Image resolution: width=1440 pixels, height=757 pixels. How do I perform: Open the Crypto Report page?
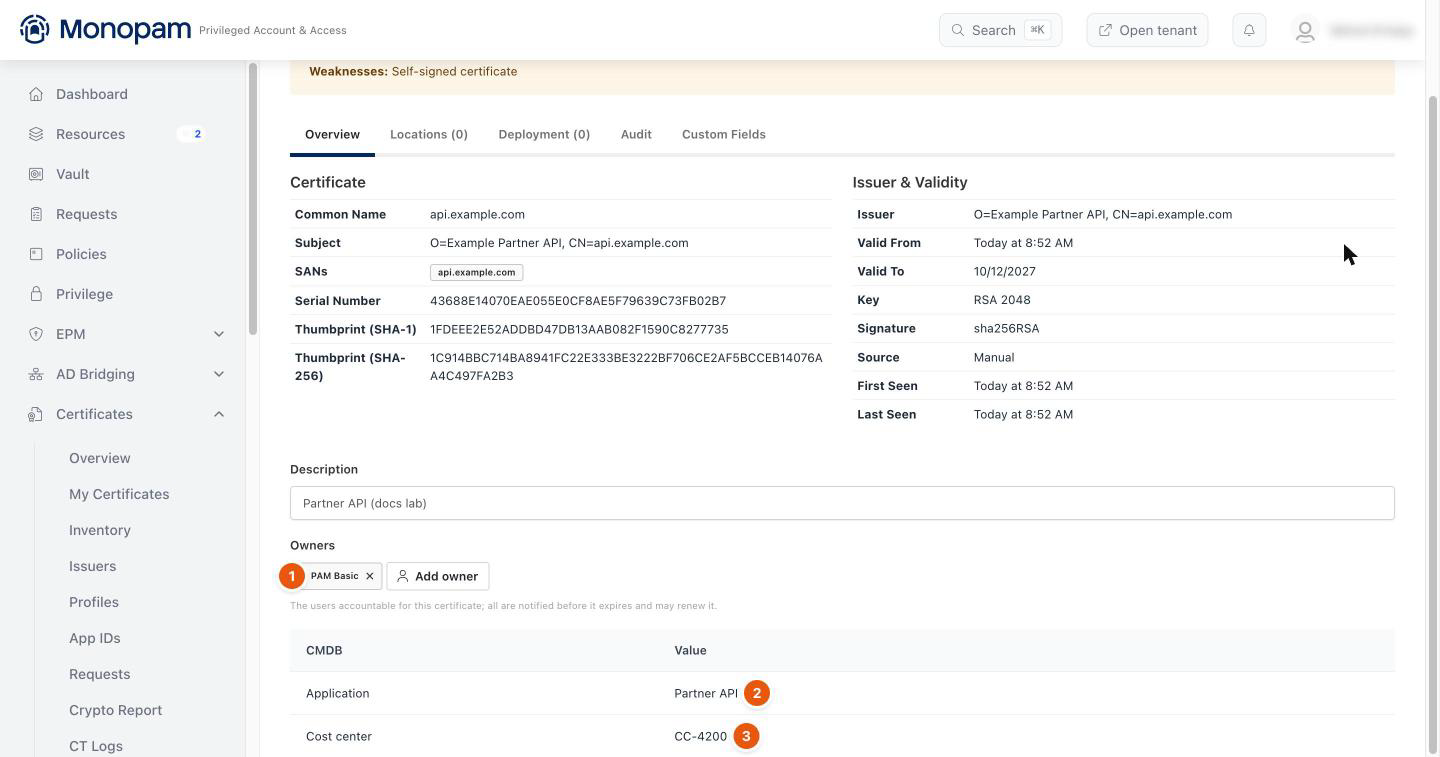click(x=116, y=710)
